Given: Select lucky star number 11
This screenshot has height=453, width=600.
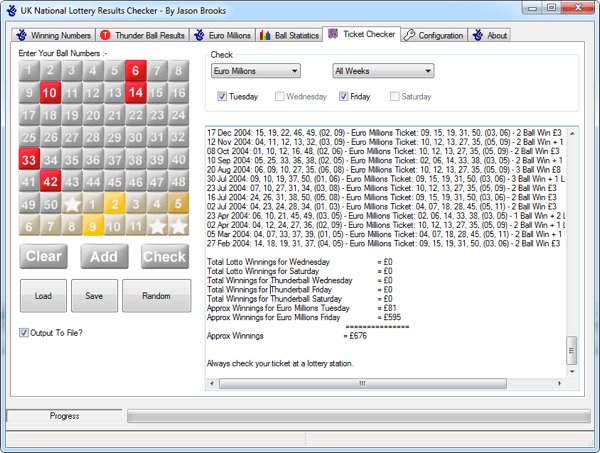Looking at the screenshot, I should [x=135, y=226].
